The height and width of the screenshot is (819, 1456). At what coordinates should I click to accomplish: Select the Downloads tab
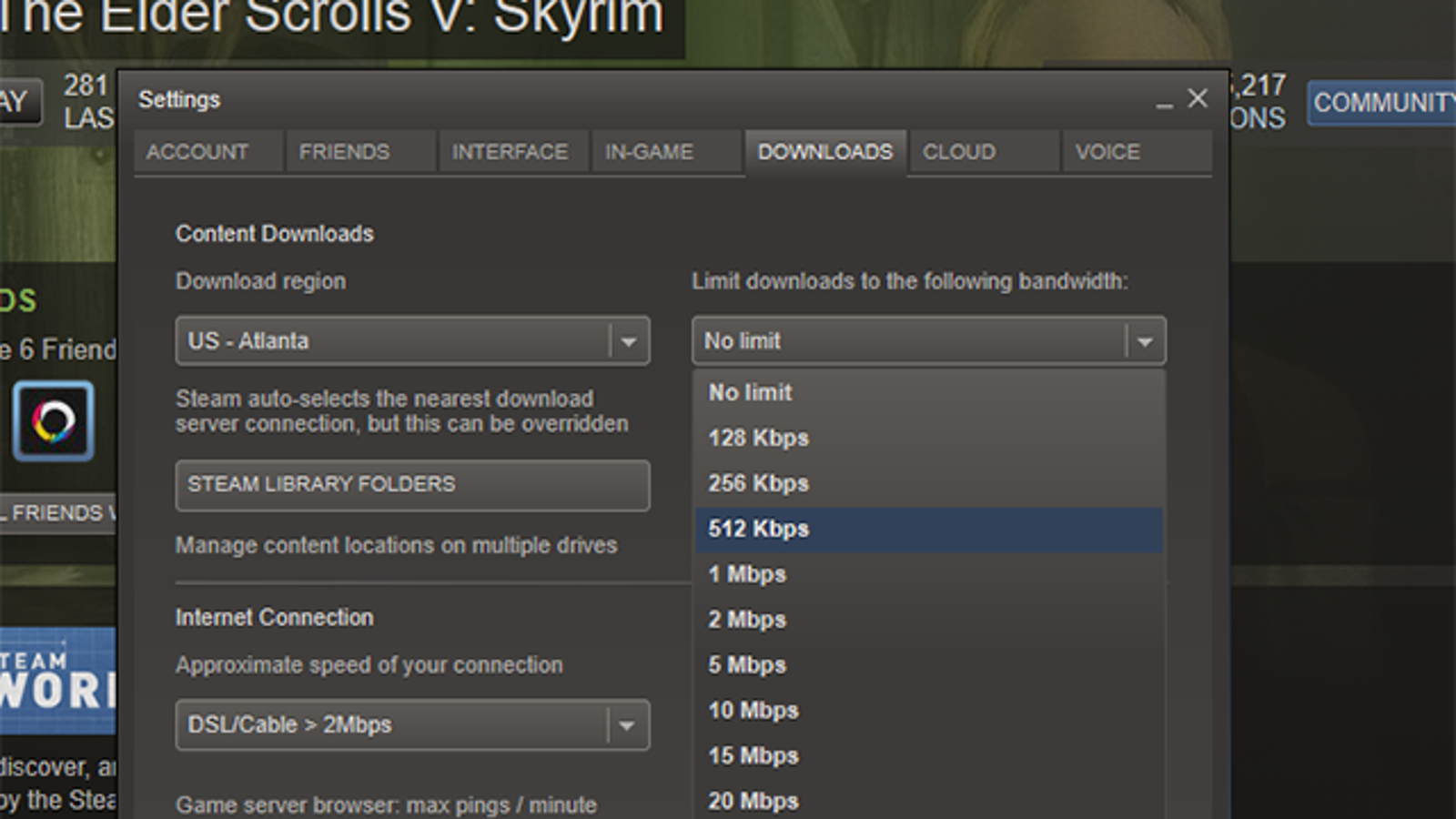pos(825,152)
